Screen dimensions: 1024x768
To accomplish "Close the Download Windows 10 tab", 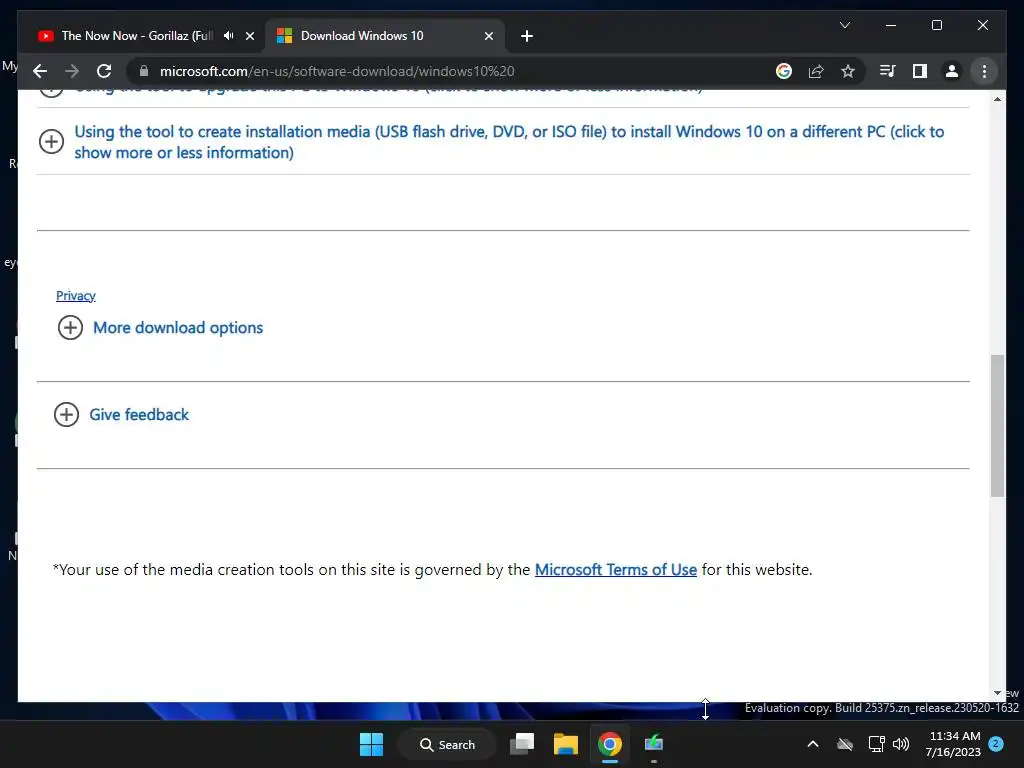I will point(488,36).
